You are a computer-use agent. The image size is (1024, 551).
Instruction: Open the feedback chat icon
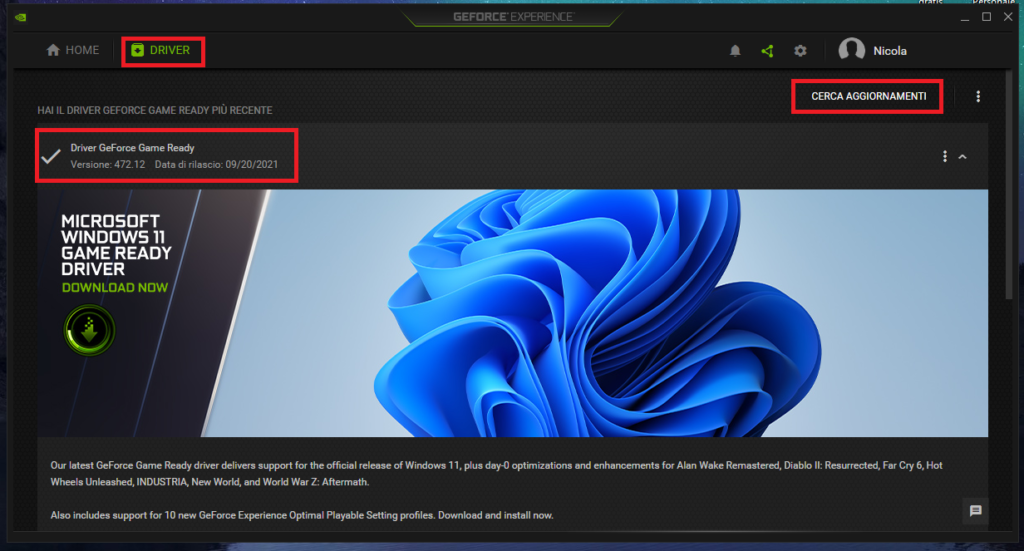[x=976, y=511]
